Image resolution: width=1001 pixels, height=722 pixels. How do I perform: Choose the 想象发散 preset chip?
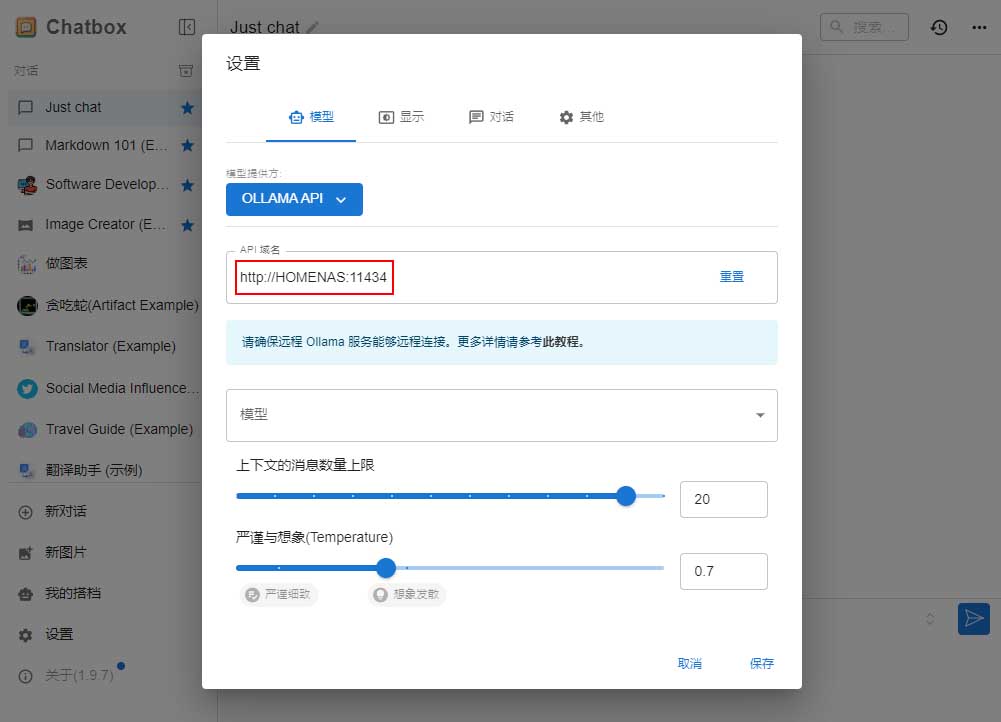tap(407, 594)
